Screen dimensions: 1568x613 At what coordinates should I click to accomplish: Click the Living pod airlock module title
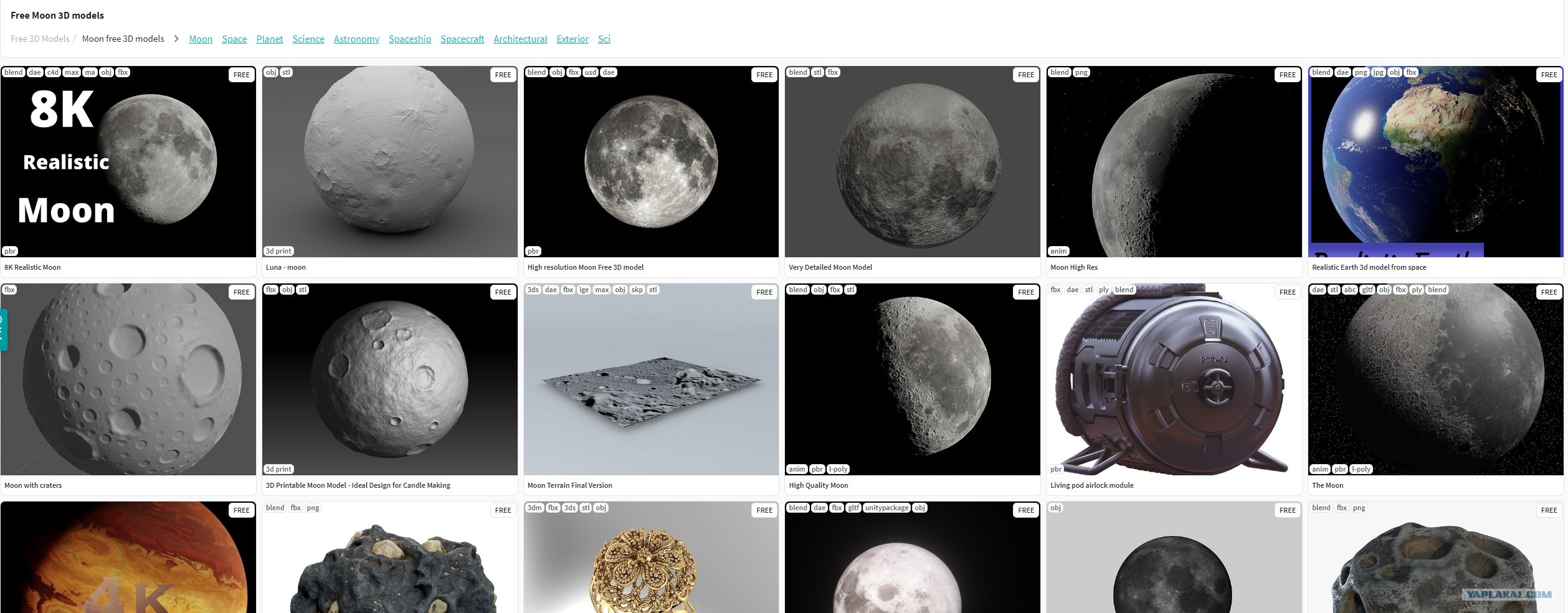coord(1092,485)
